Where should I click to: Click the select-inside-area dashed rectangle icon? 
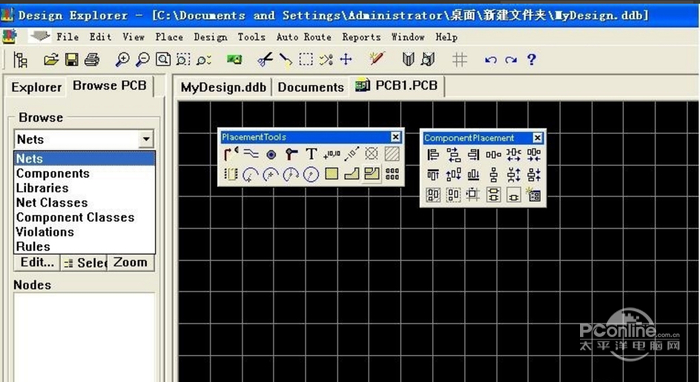click(306, 59)
